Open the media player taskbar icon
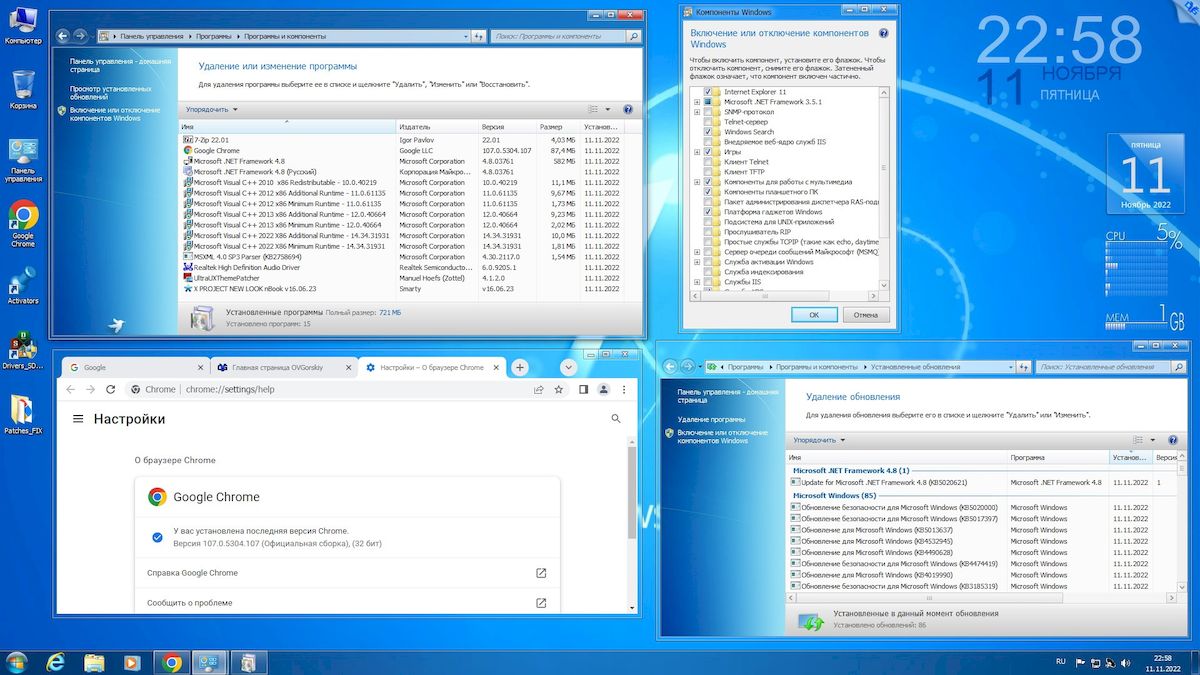This screenshot has width=1200, height=675. (132, 661)
